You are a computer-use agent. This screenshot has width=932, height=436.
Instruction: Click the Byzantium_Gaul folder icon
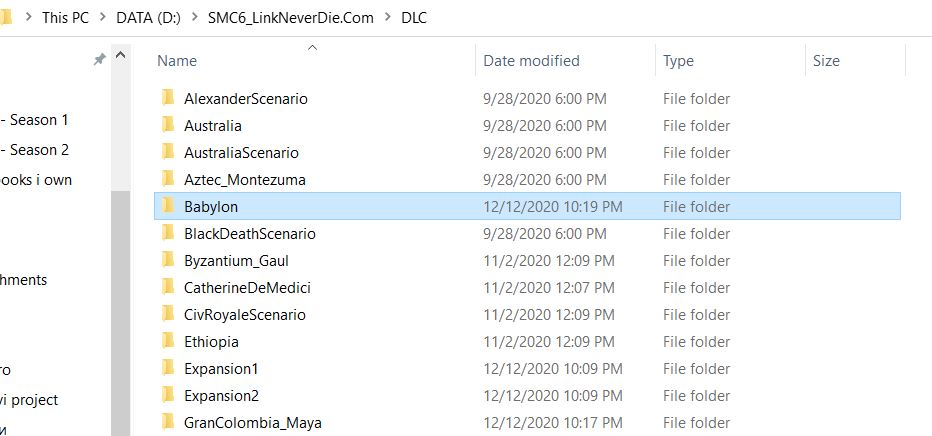pos(167,261)
